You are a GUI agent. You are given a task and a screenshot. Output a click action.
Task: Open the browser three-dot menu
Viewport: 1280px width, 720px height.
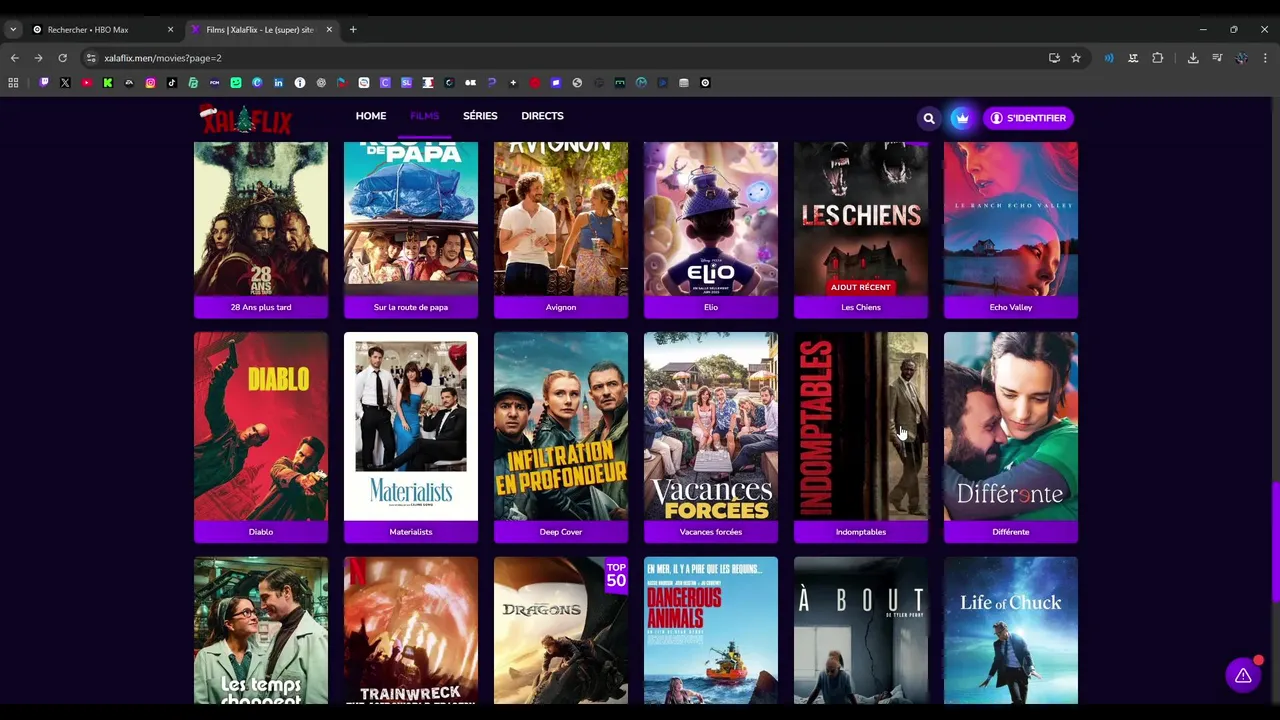(1265, 58)
